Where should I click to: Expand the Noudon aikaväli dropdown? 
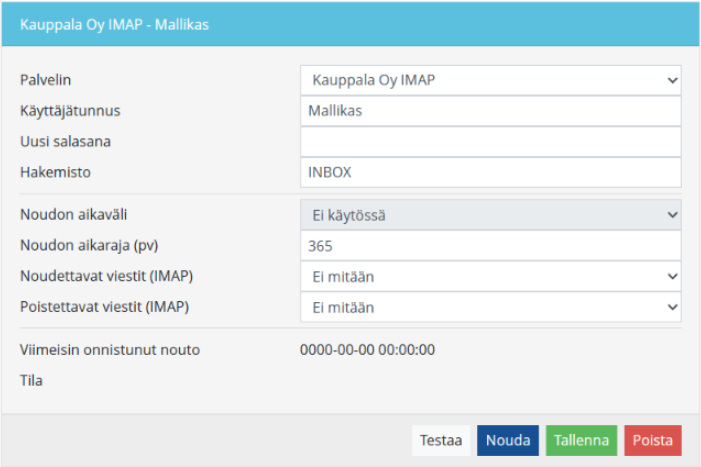pyautogui.click(x=490, y=215)
